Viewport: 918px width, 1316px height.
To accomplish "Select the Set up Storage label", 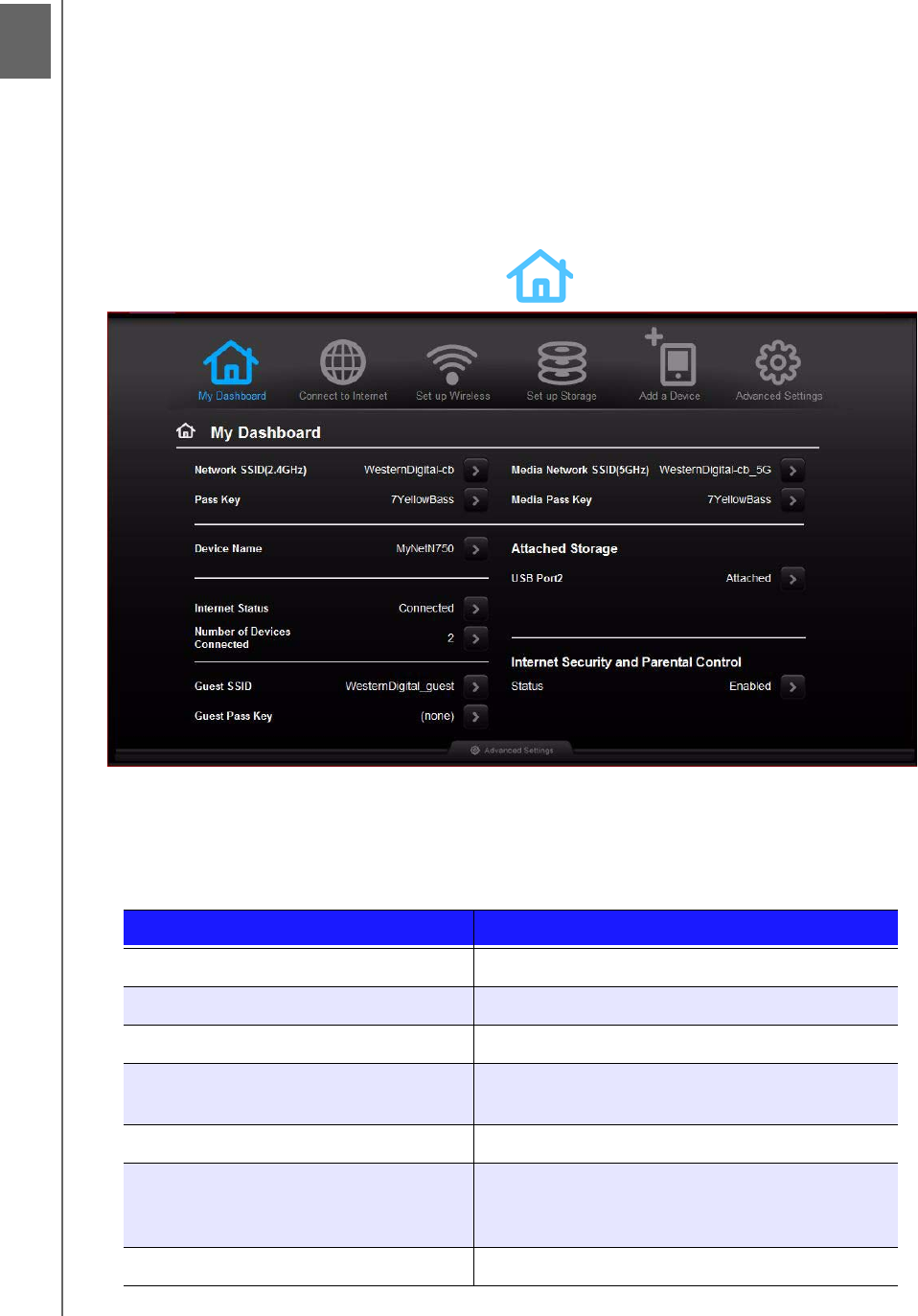I will [562, 396].
